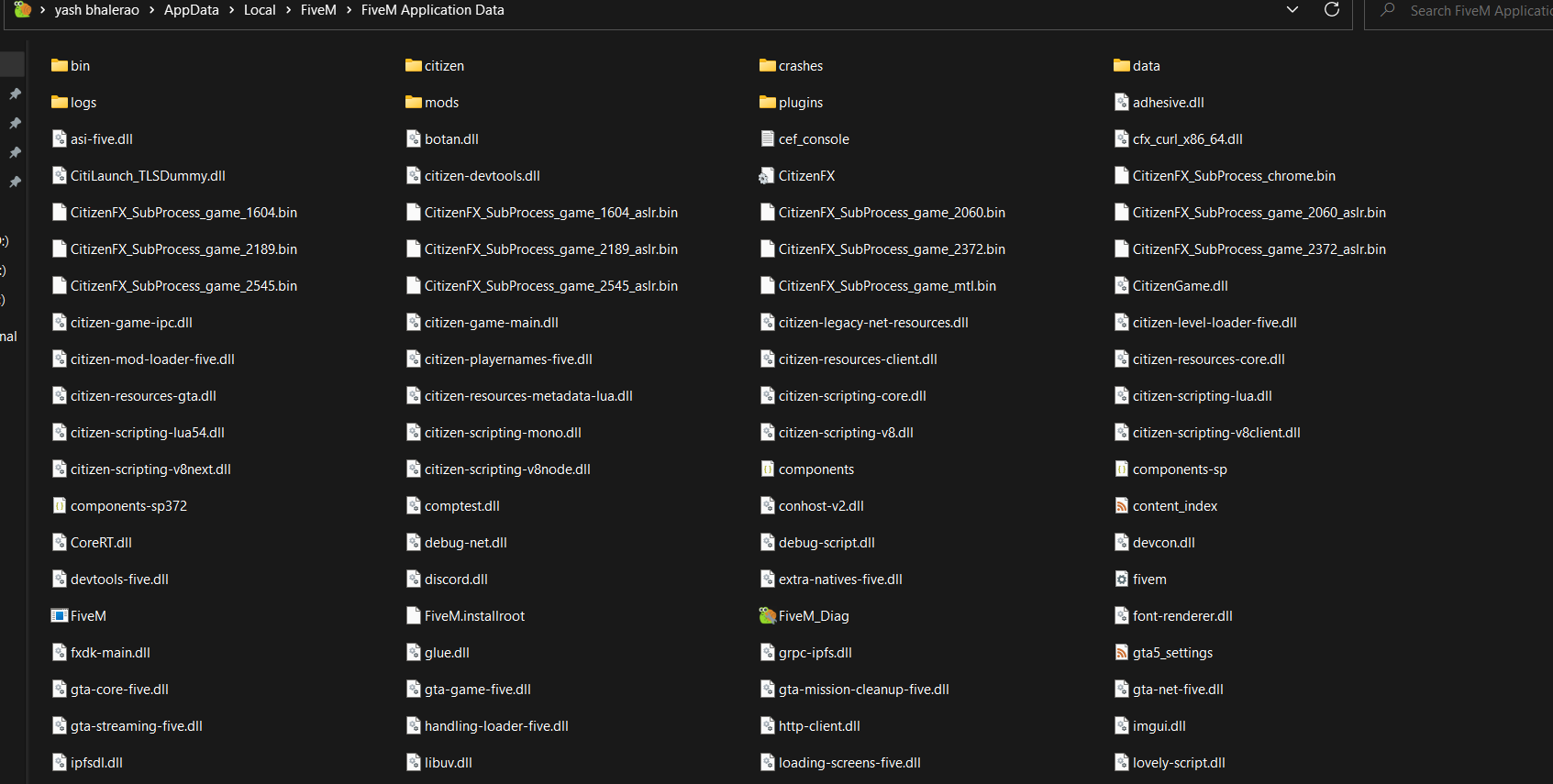Select file handling-loader-five.dll
The image size is (1553, 784).
(x=488, y=725)
